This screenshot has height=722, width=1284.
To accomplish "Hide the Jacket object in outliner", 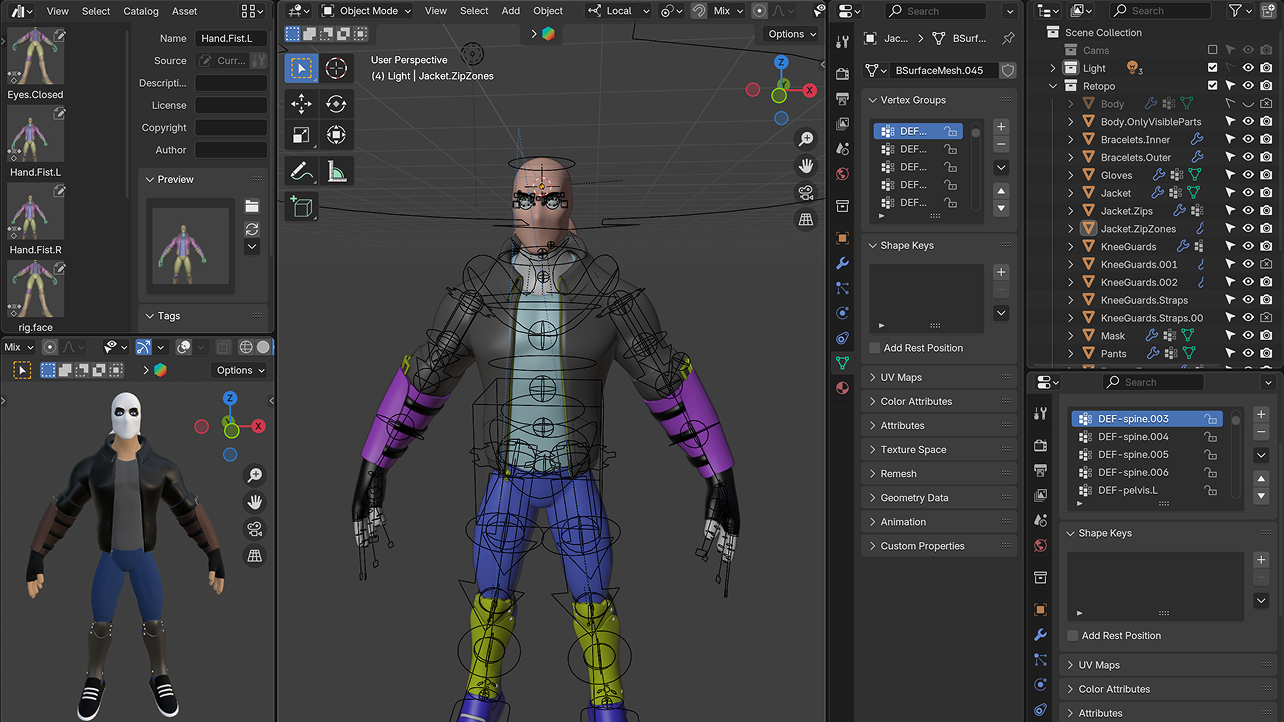I will [1248, 193].
